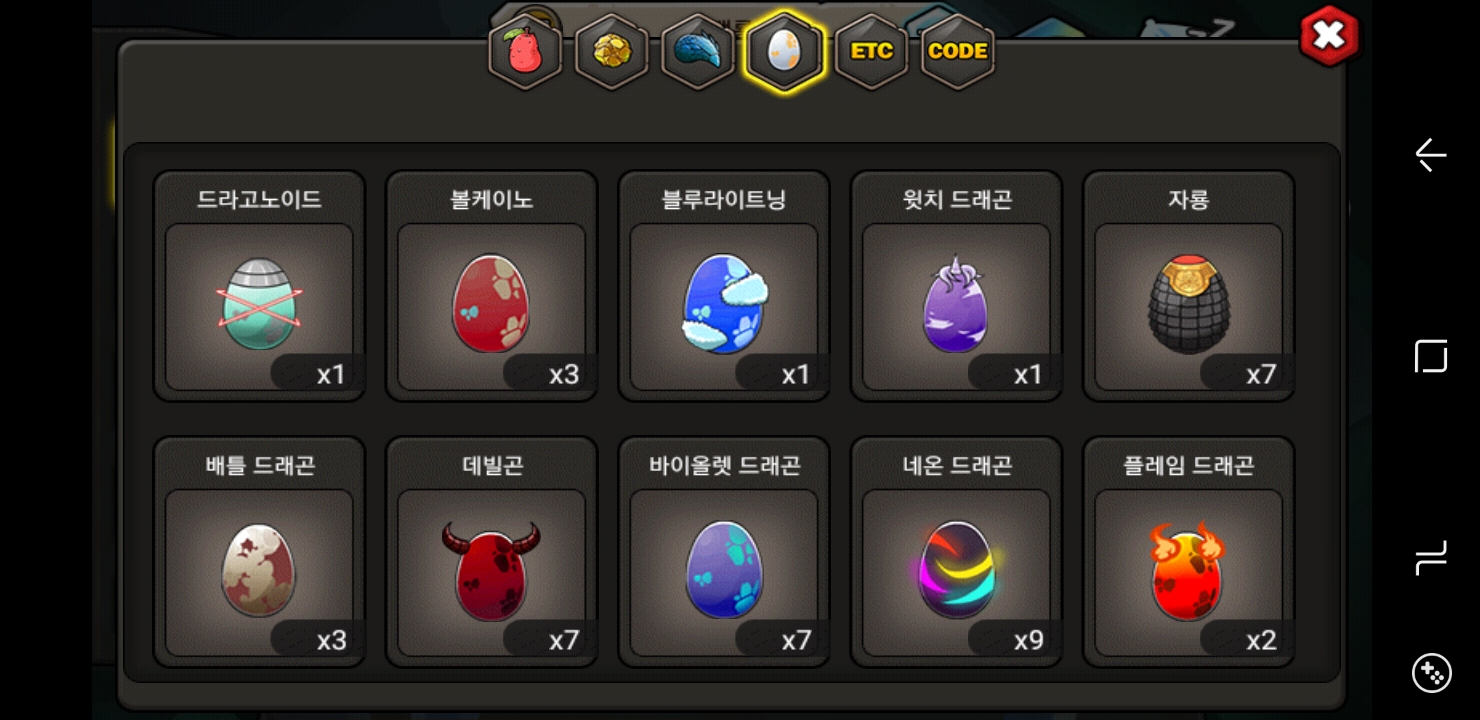Choose the fiery 플레임 드래곤 egg
This screenshot has height=720, width=1480.
[1189, 552]
